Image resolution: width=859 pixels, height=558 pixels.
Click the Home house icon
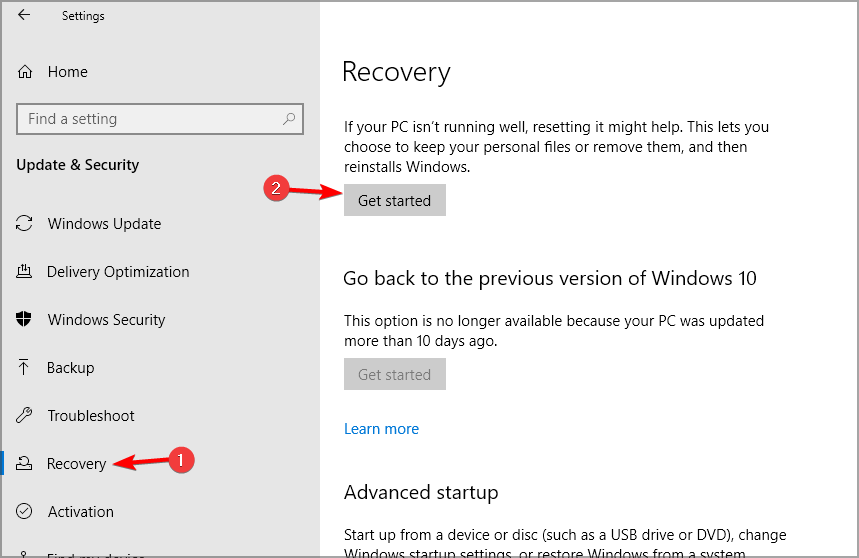click(25, 72)
